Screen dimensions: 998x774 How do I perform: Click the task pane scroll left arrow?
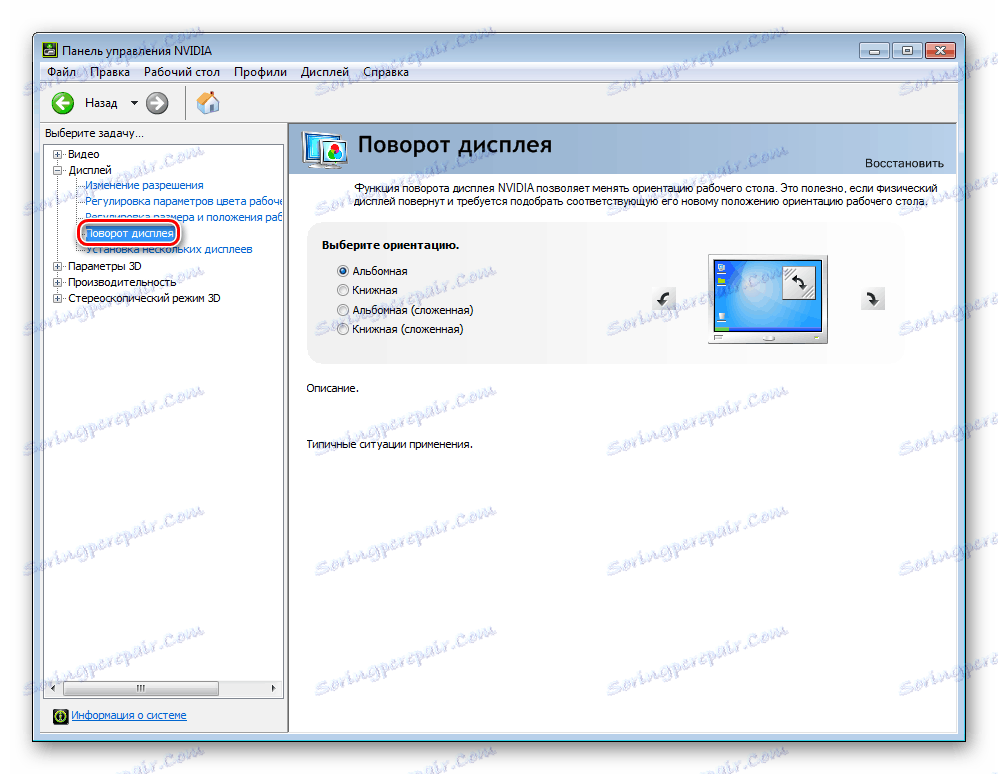(53, 688)
